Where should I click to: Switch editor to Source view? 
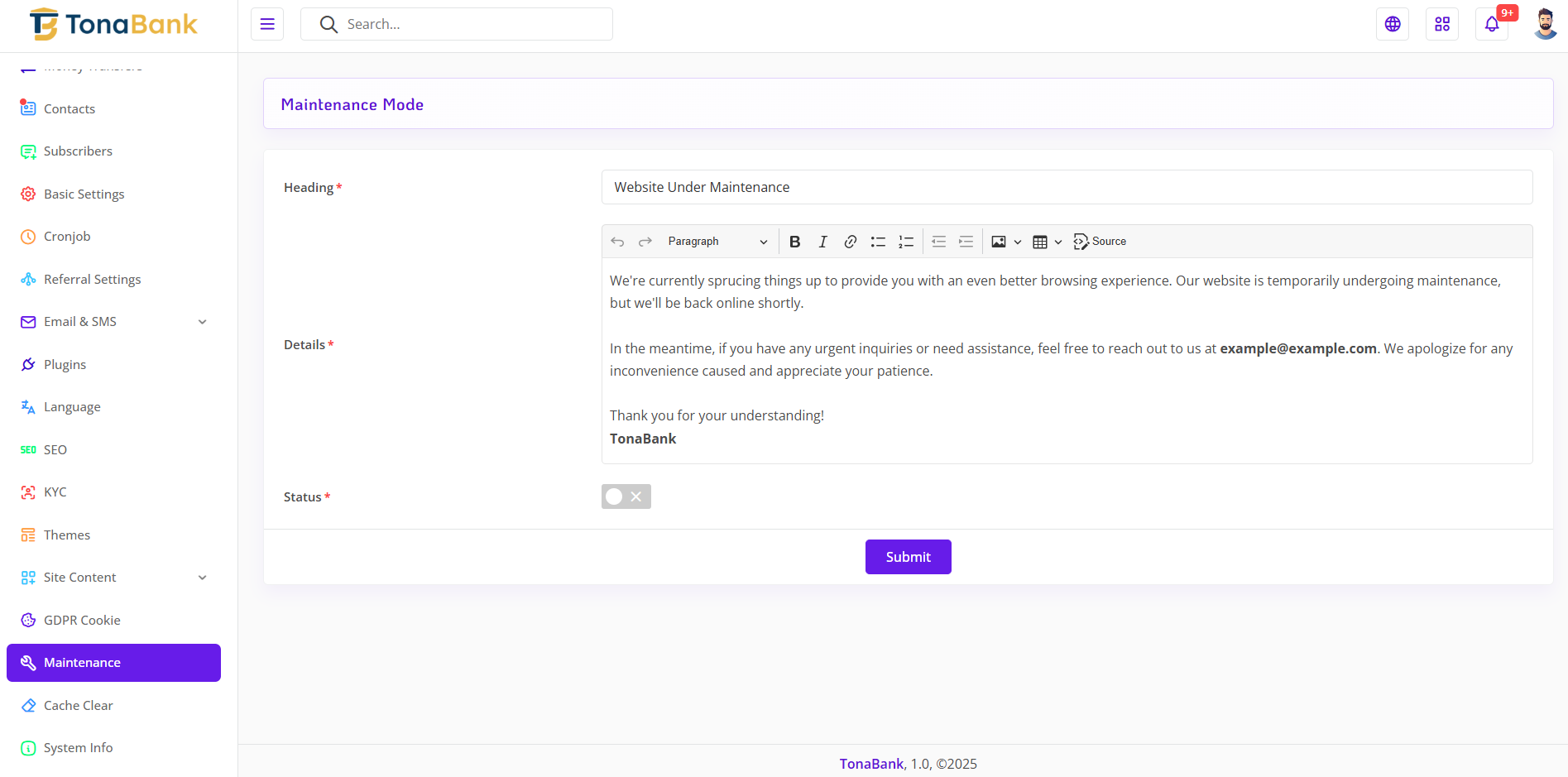tap(1100, 242)
